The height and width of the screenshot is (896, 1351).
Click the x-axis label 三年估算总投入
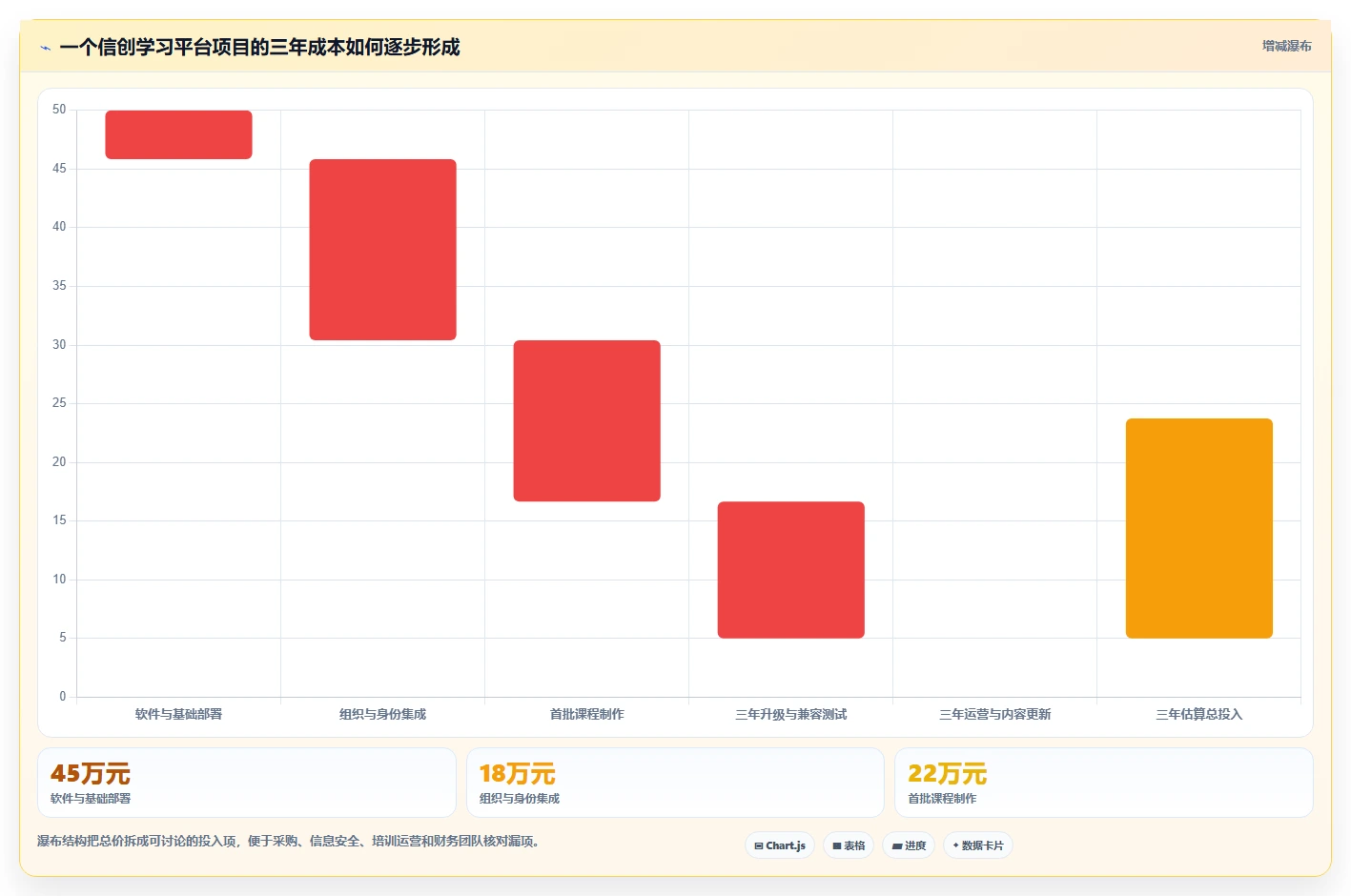pyautogui.click(x=1198, y=714)
